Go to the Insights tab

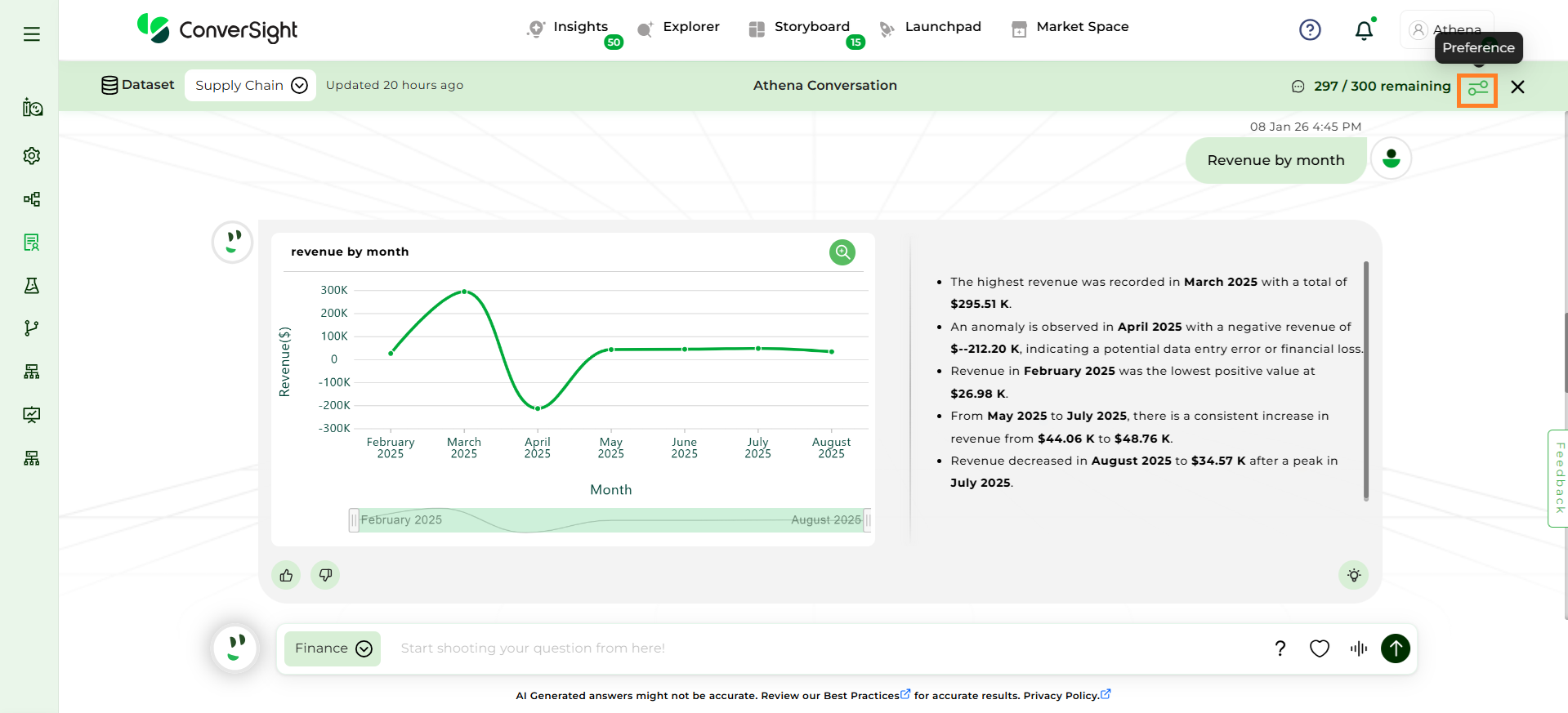(579, 27)
